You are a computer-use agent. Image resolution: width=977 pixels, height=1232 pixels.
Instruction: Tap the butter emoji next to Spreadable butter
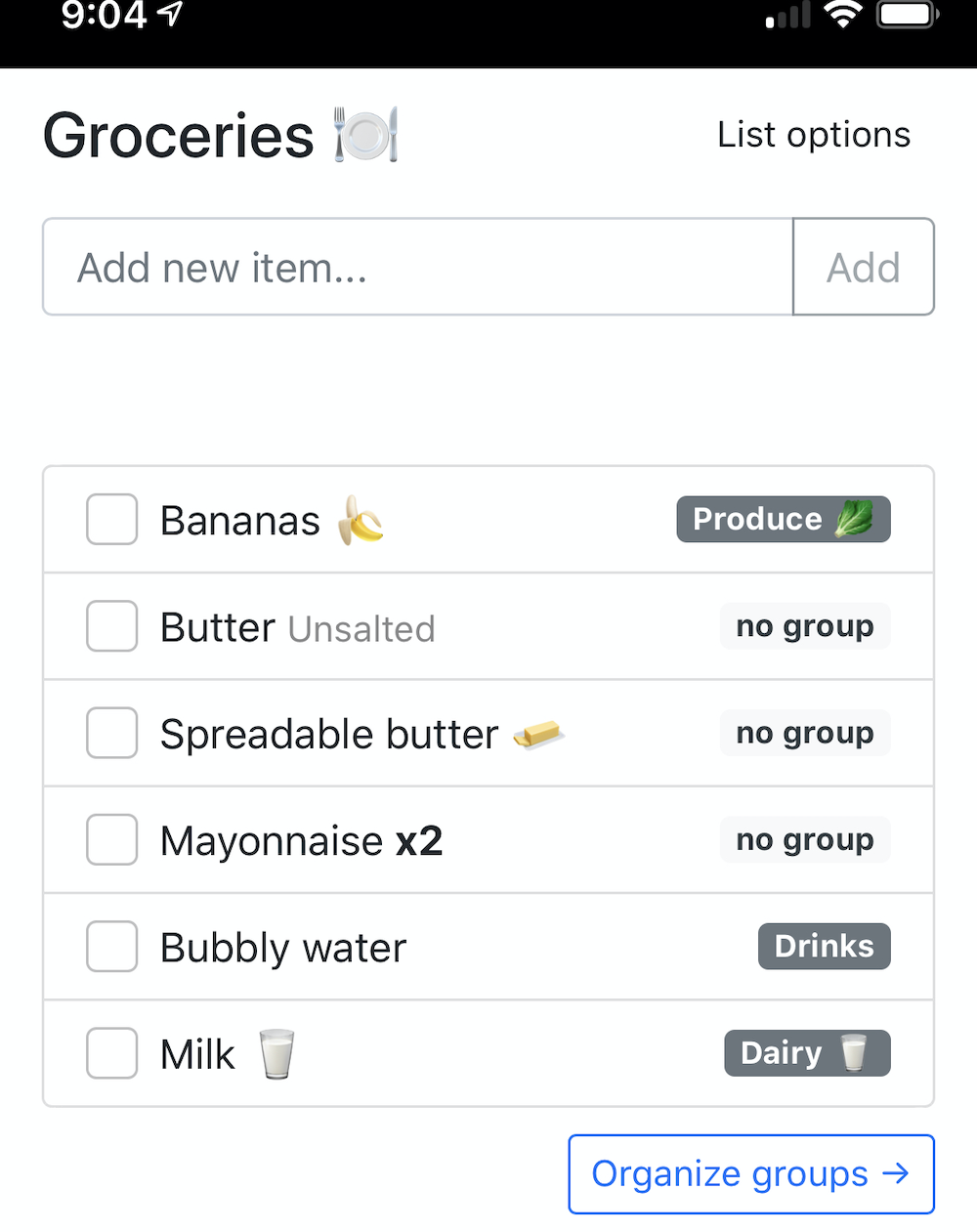point(538,734)
